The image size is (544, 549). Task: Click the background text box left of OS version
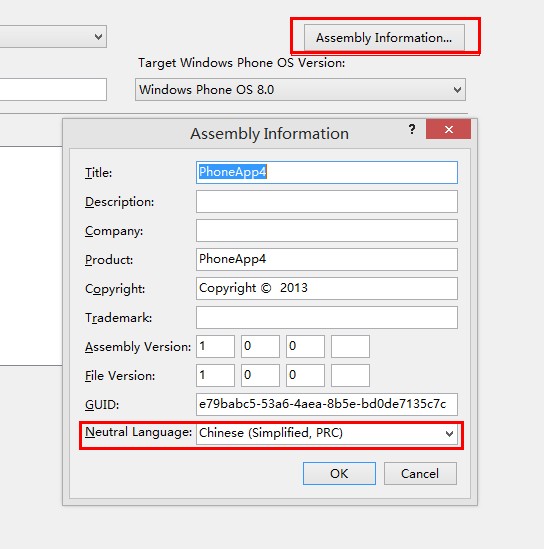click(53, 90)
